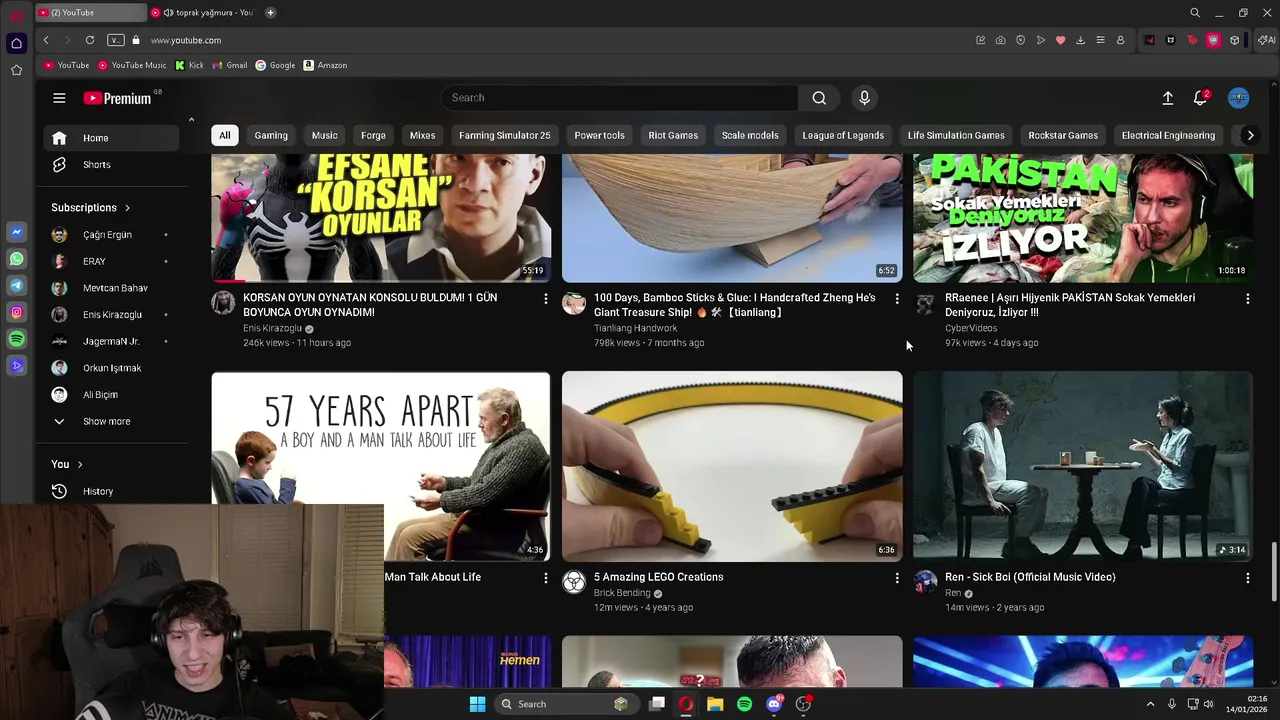Open YouTube Music bookmark

132,65
